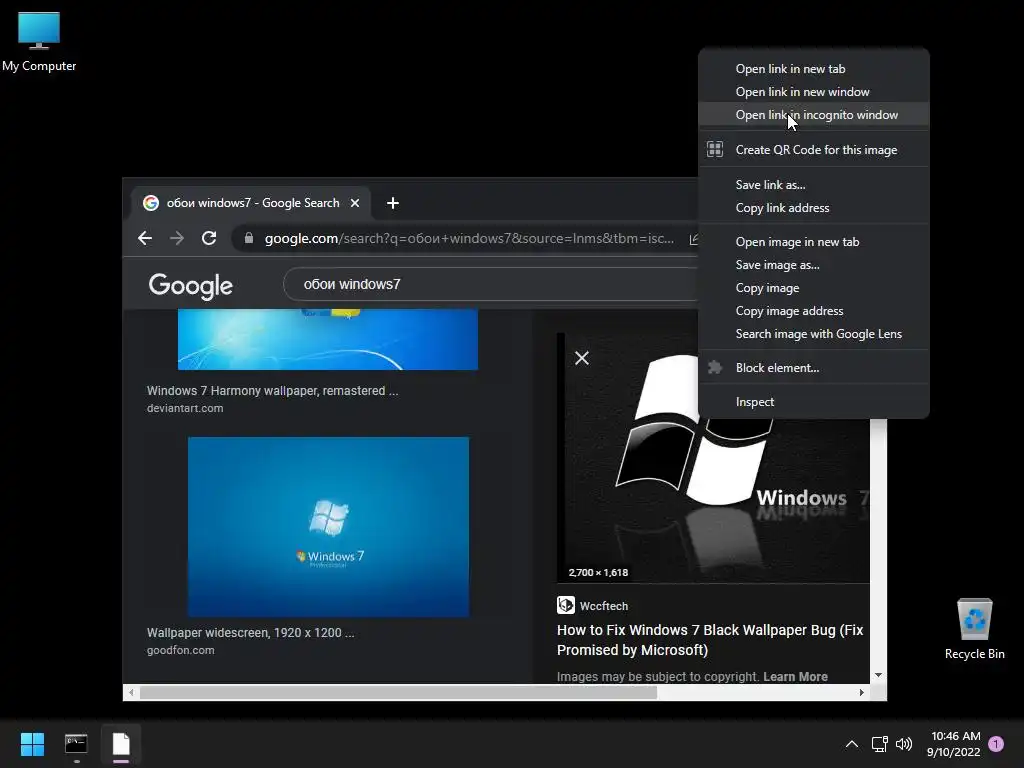Click the address bar URL

(x=469, y=238)
